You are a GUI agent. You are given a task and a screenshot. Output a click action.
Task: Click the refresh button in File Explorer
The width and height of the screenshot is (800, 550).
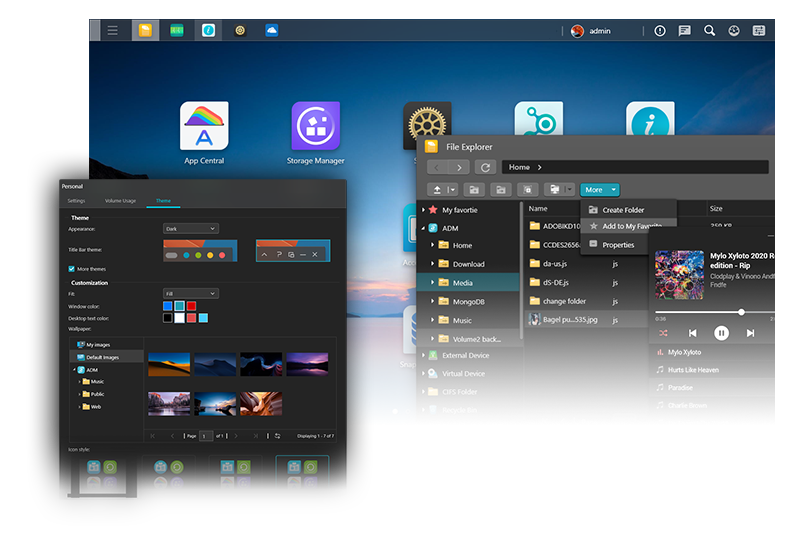tap(485, 167)
